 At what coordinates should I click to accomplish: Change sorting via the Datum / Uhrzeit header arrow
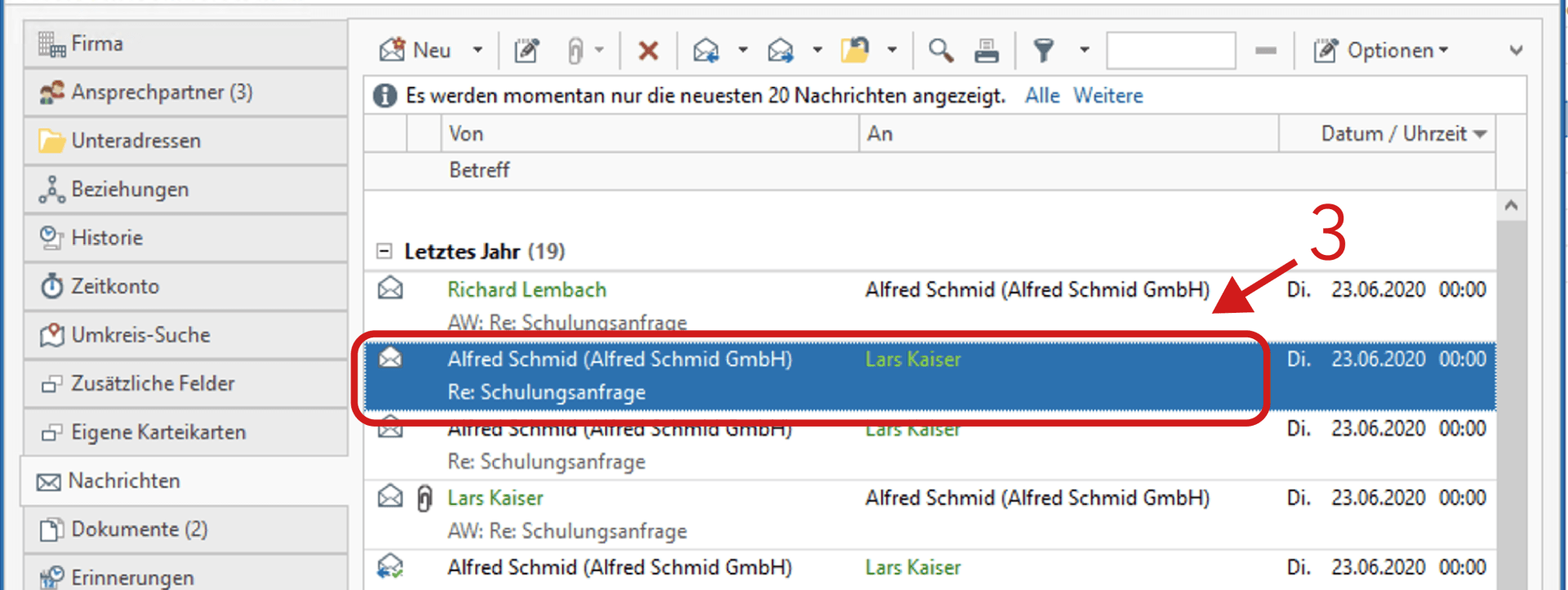(x=1481, y=133)
